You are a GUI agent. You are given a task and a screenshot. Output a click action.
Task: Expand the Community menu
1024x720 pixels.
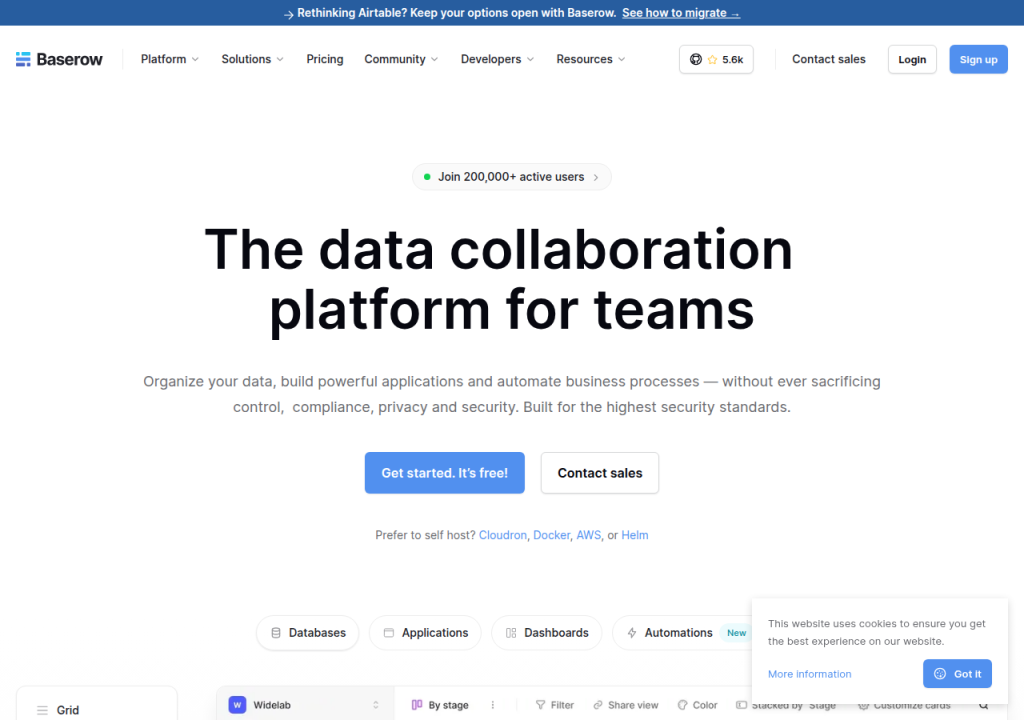point(401,59)
